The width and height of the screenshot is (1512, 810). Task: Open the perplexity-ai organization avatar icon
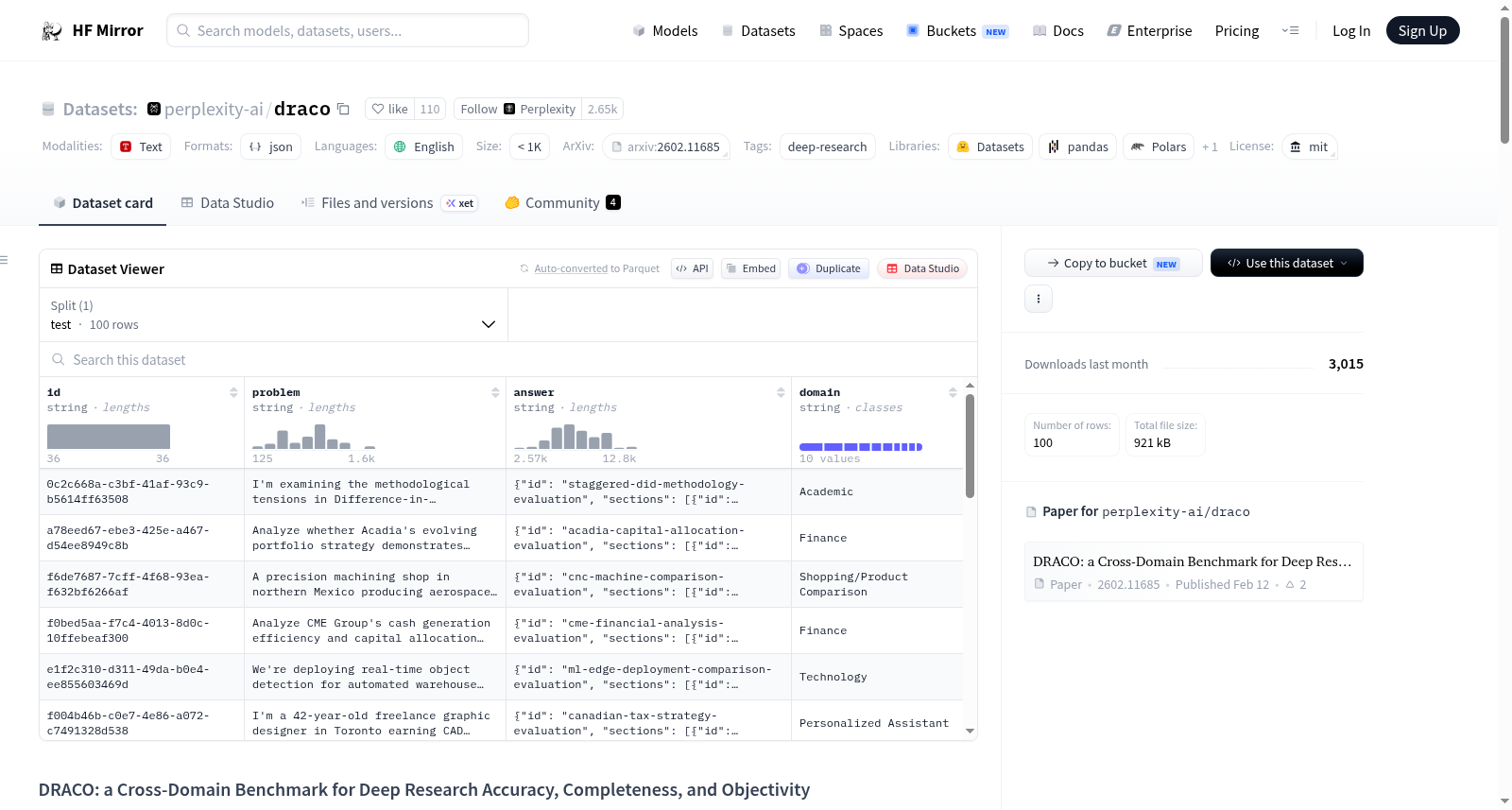click(154, 109)
